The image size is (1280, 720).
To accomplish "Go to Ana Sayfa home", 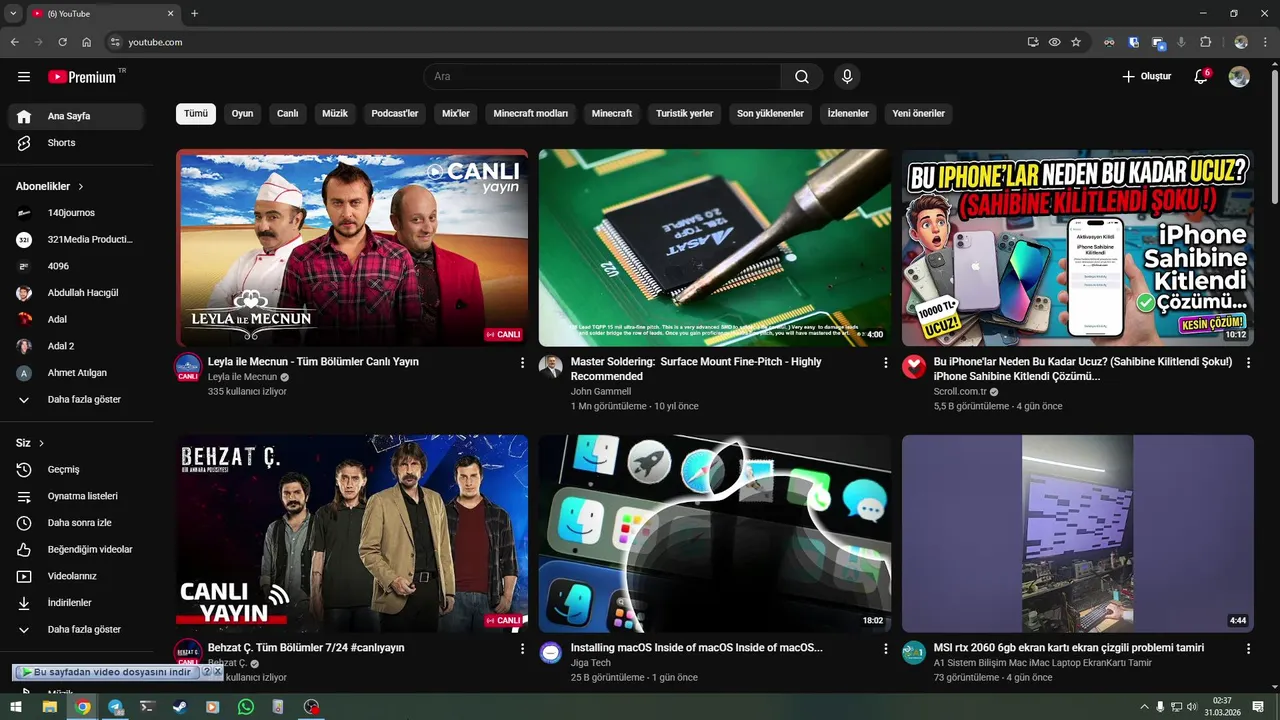I will (x=76, y=116).
